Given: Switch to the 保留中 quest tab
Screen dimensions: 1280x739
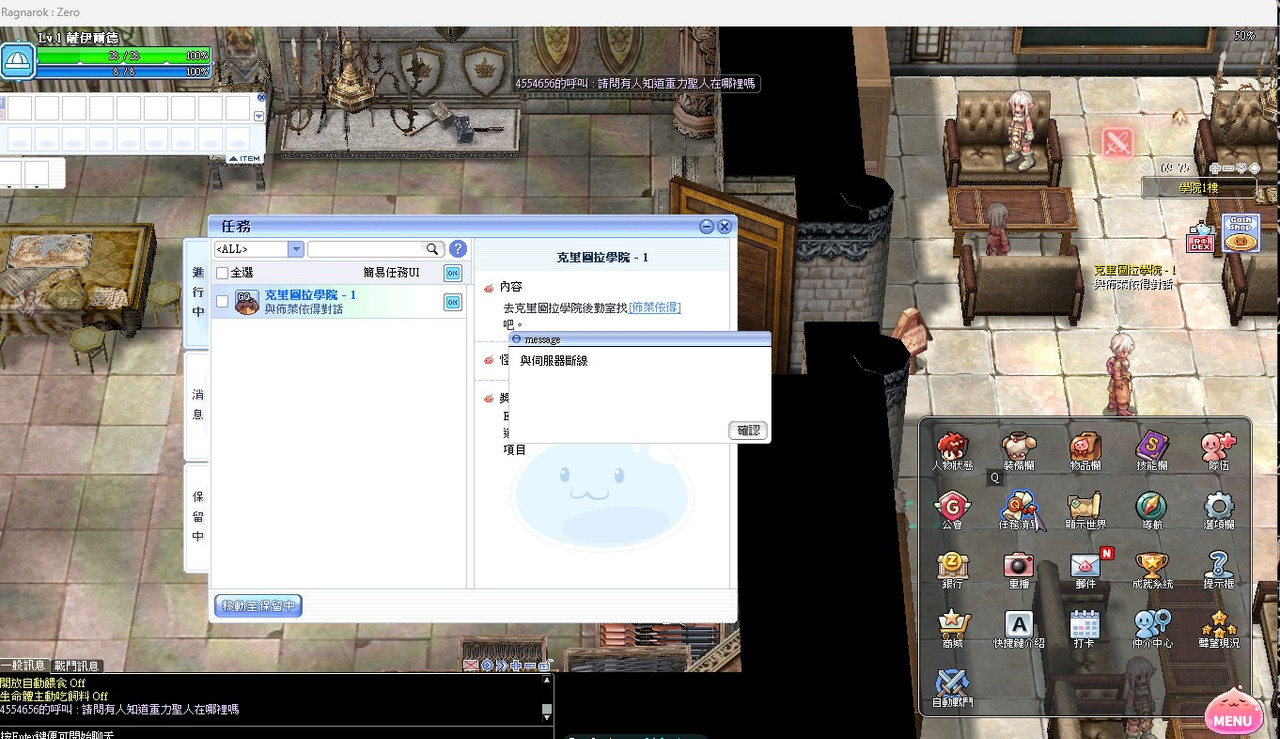Looking at the screenshot, I should tap(198, 515).
